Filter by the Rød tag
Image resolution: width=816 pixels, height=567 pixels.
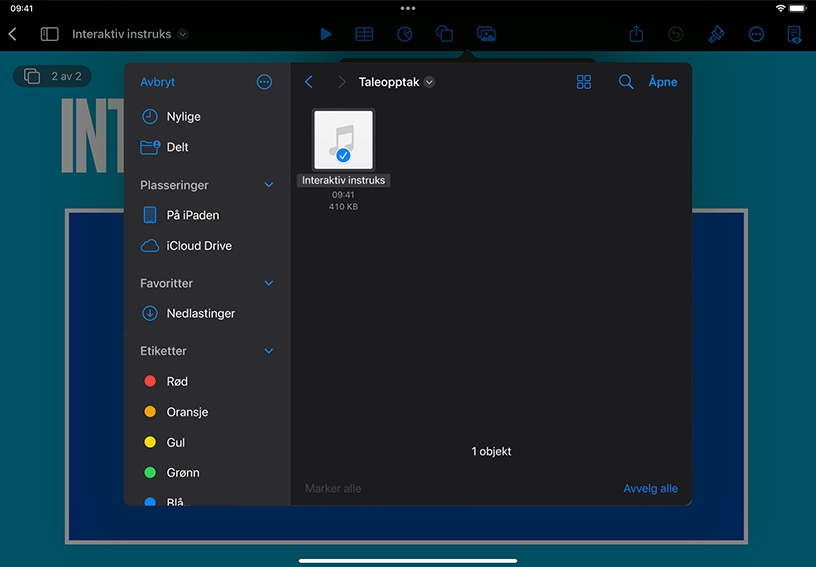pyautogui.click(x=207, y=381)
